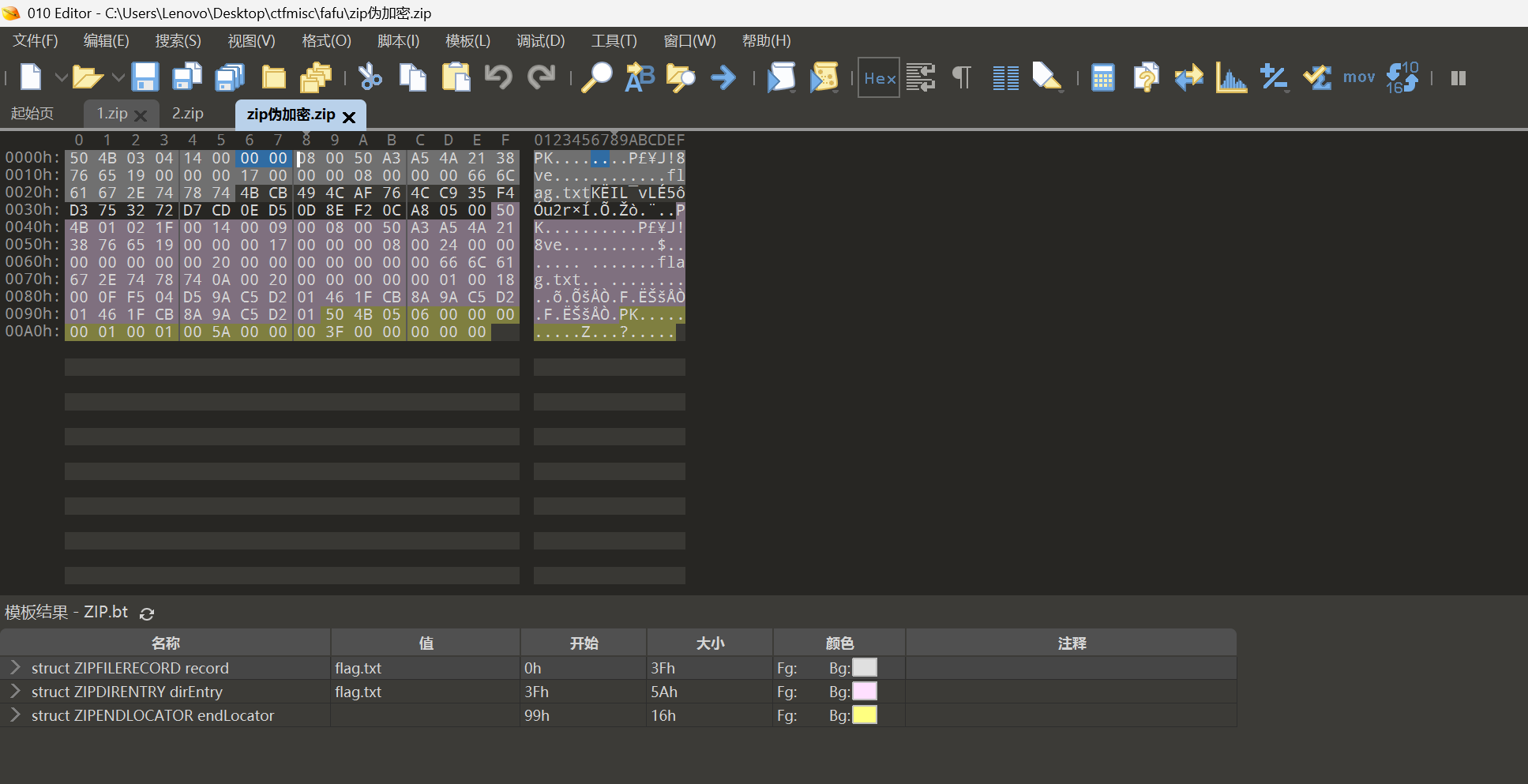The height and width of the screenshot is (784, 1528).
Task: Click the Cut scissors icon
Action: point(370,77)
